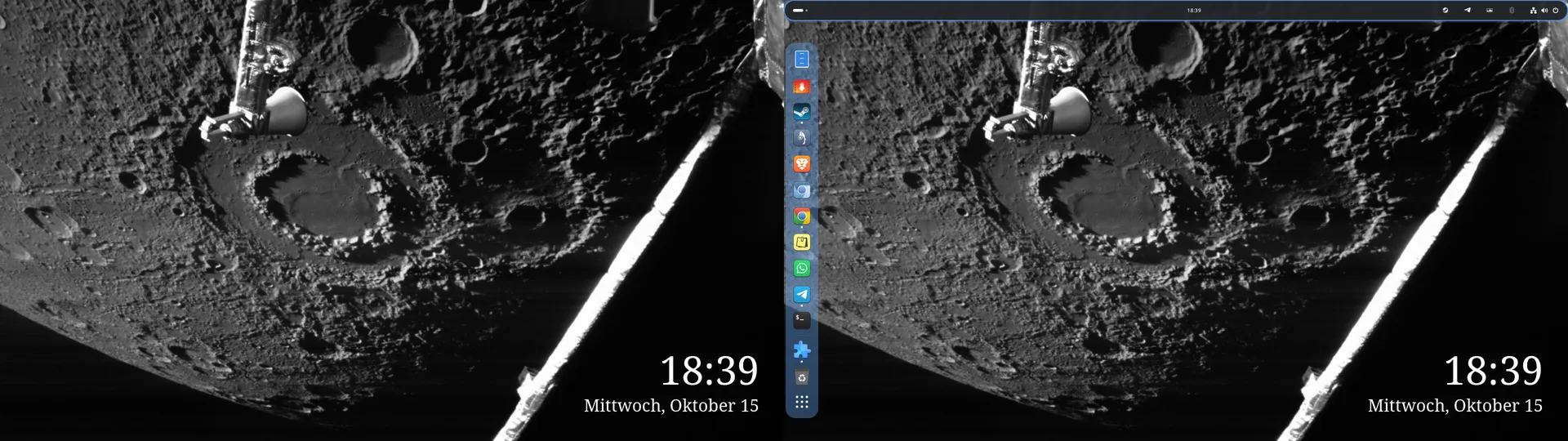Launch the headphones app in the dock
Viewport: 1568px width, 441px height.
point(802,138)
